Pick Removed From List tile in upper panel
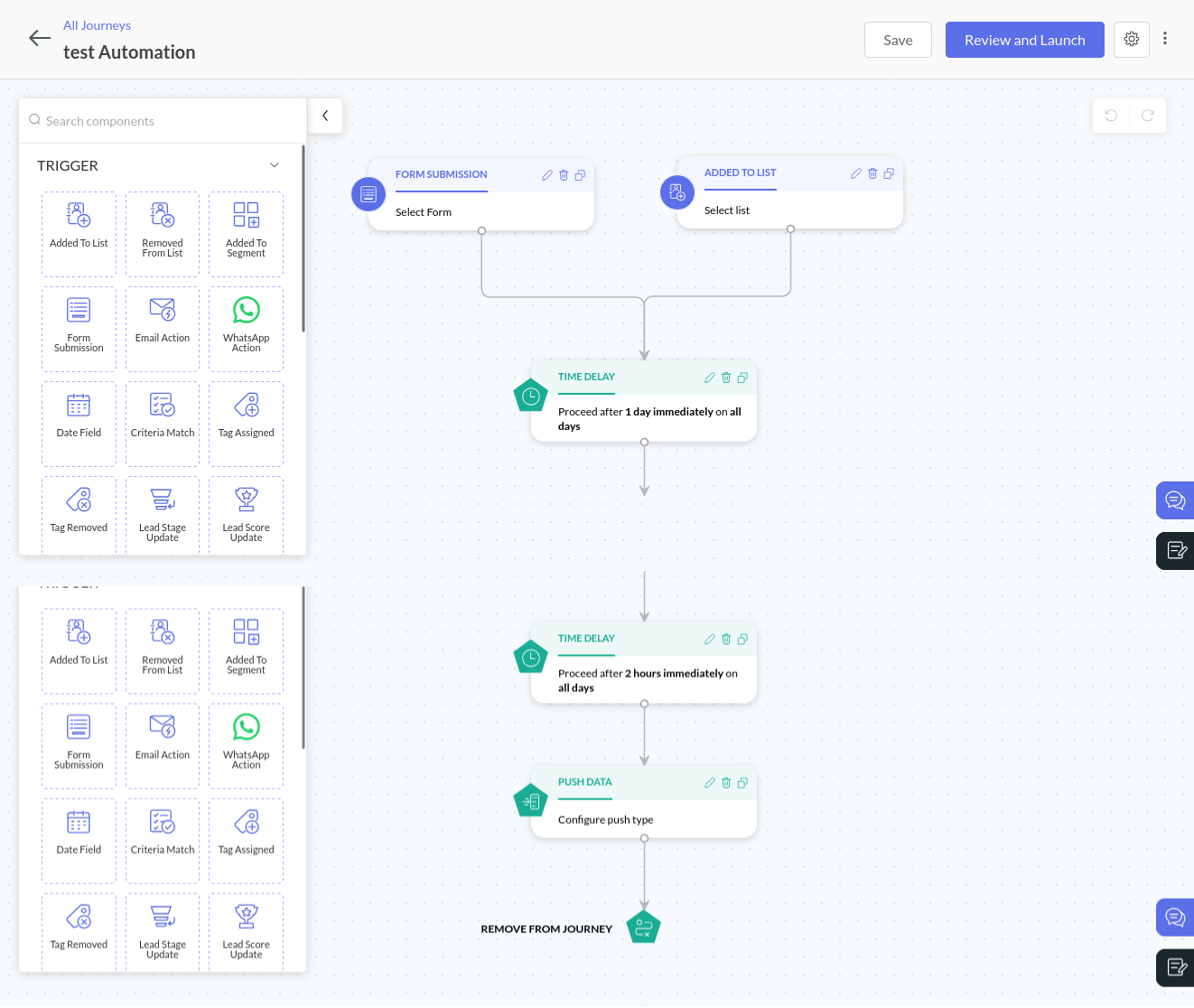 pos(163,234)
